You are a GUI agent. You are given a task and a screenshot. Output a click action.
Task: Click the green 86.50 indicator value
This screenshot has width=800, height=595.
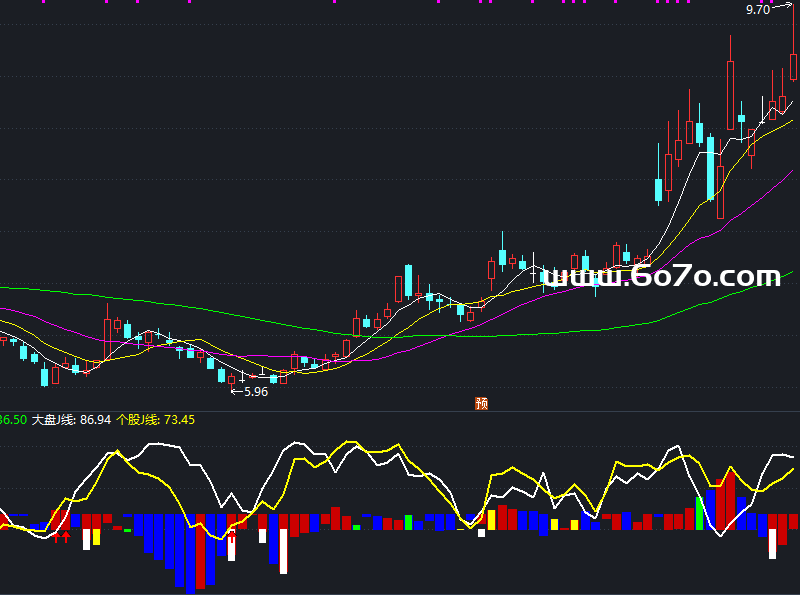point(12,420)
